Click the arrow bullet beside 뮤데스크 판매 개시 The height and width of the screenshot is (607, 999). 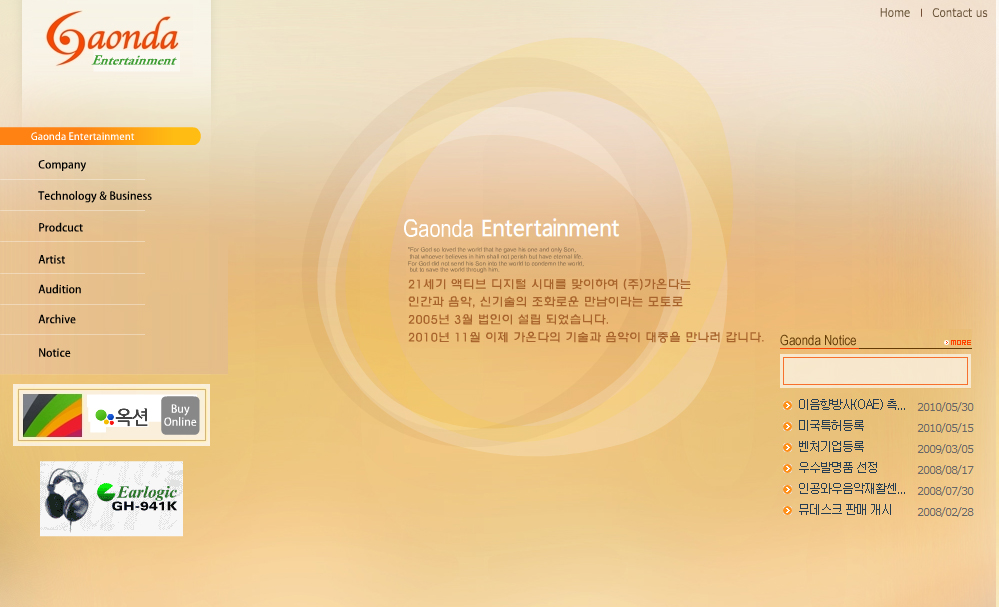pyautogui.click(x=787, y=510)
